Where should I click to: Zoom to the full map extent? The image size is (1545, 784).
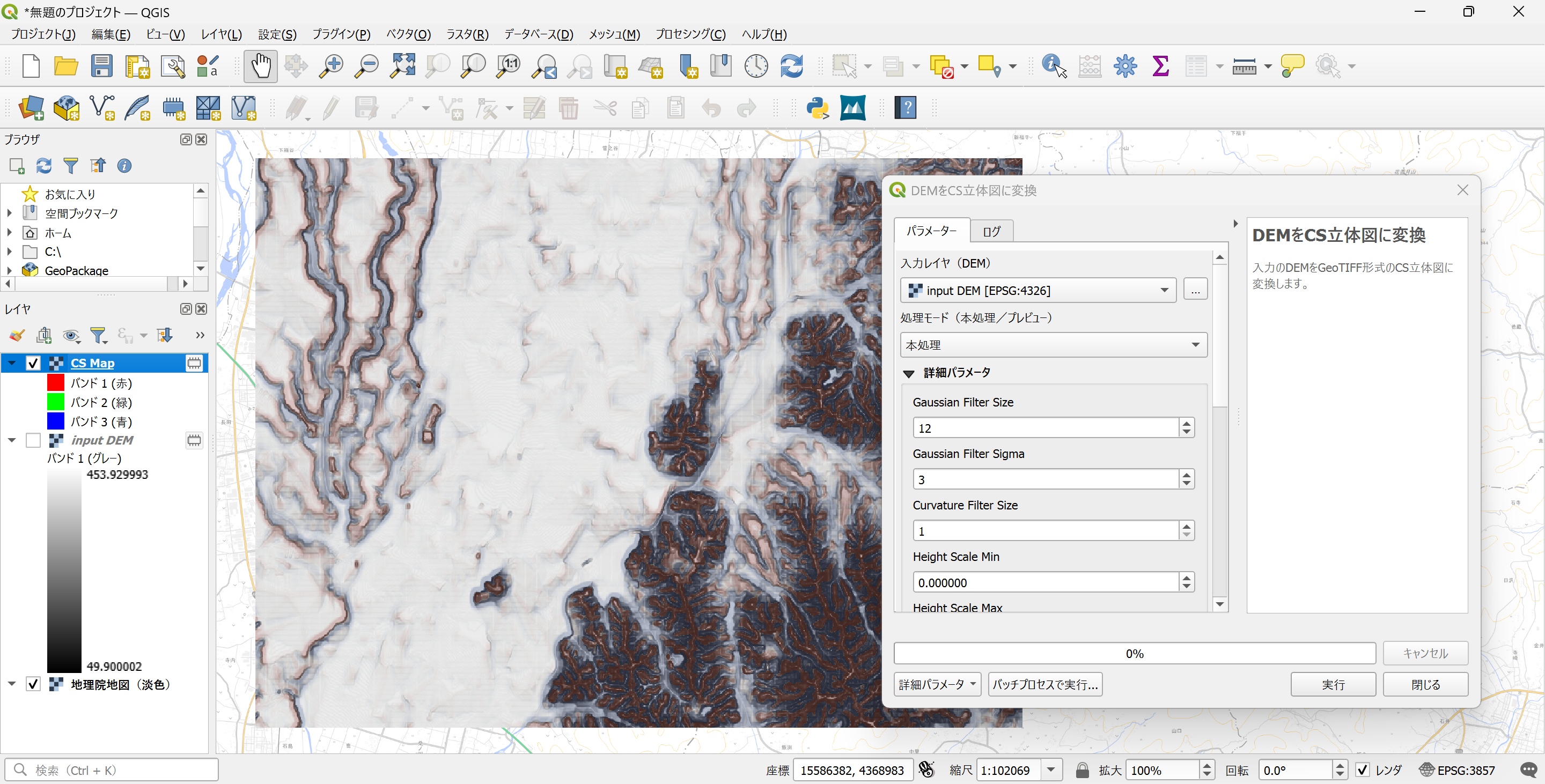tap(402, 66)
